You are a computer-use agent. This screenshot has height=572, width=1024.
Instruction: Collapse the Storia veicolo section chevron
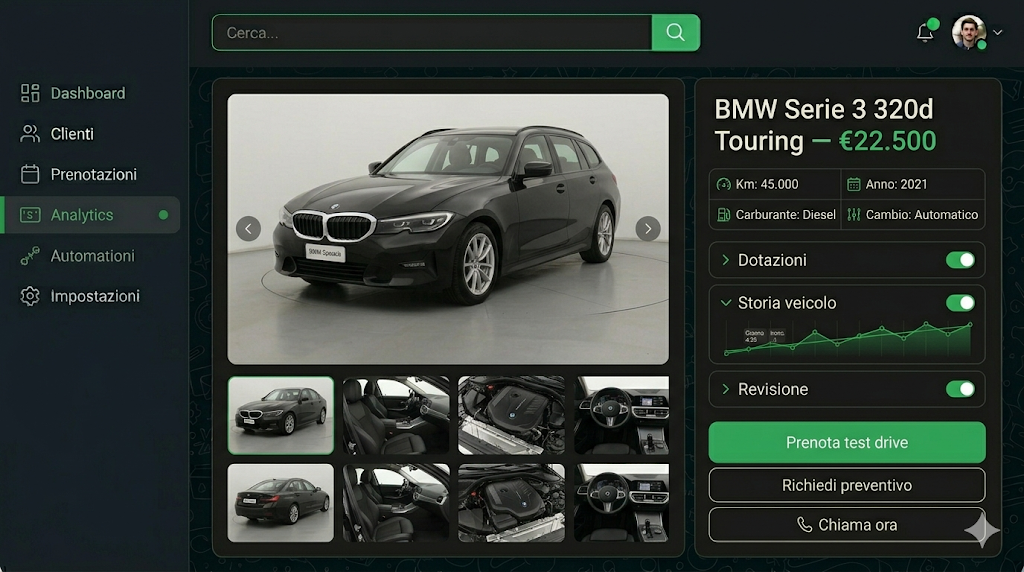[725, 303]
